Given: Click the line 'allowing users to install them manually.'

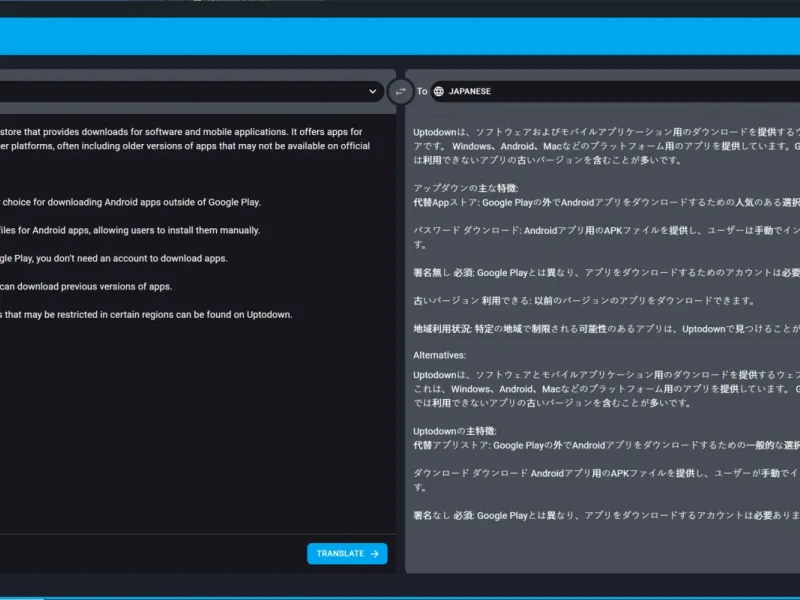Looking at the screenshot, I should (130, 230).
